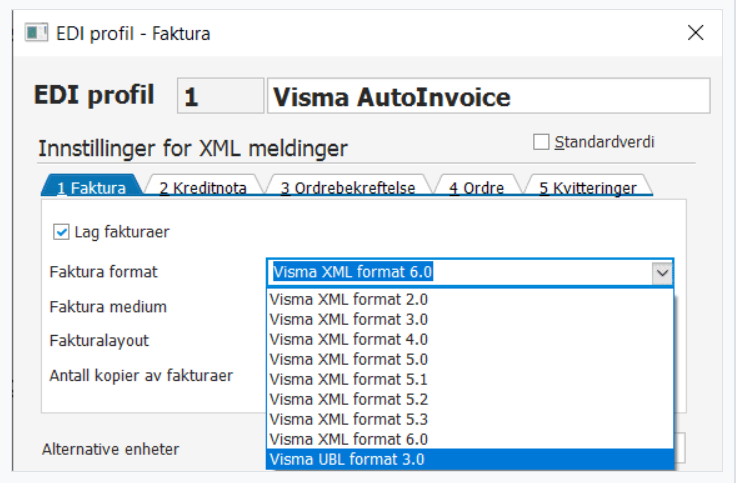The image size is (736, 483).
Task: Select Visma XML format 5.1 option
Action: [x=349, y=379]
